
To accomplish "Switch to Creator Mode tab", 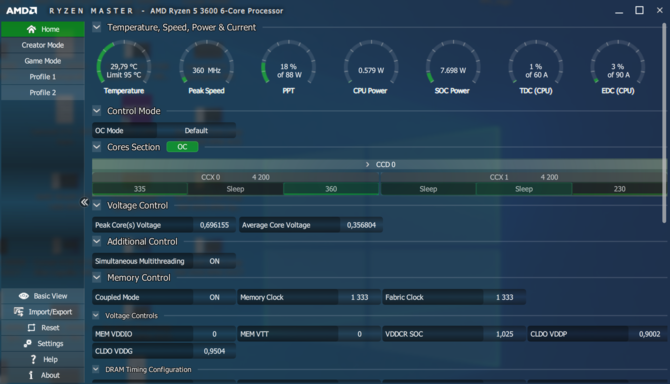I will click(x=43, y=45).
